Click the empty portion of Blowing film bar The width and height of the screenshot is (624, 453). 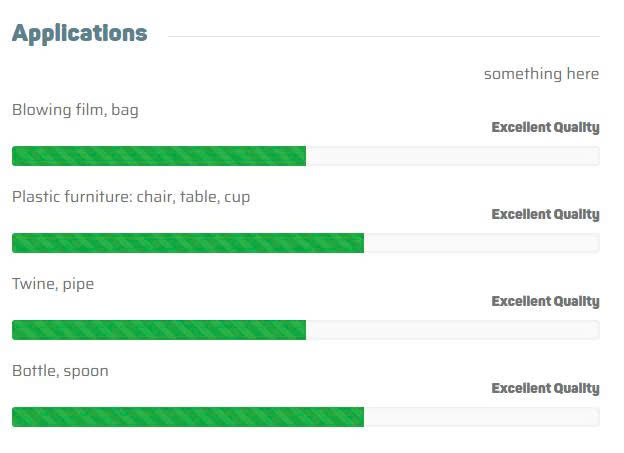point(452,156)
